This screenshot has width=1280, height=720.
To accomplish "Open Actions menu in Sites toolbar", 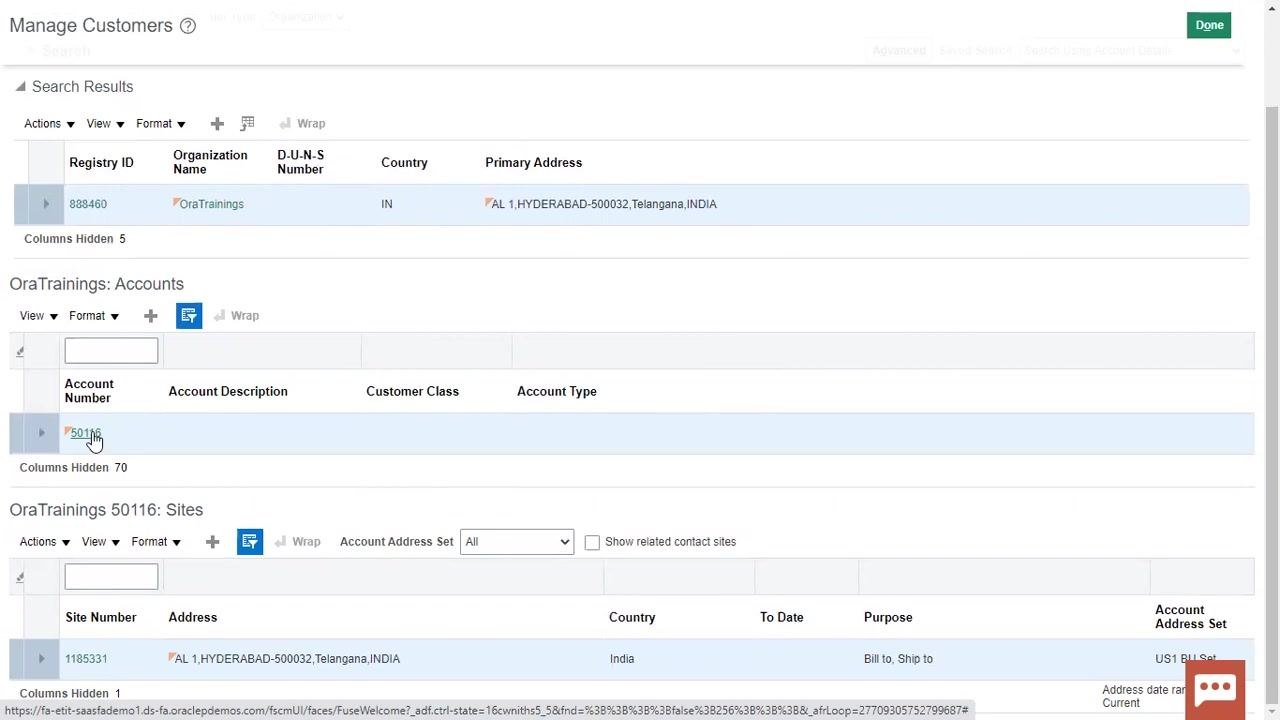I will click(x=45, y=541).
